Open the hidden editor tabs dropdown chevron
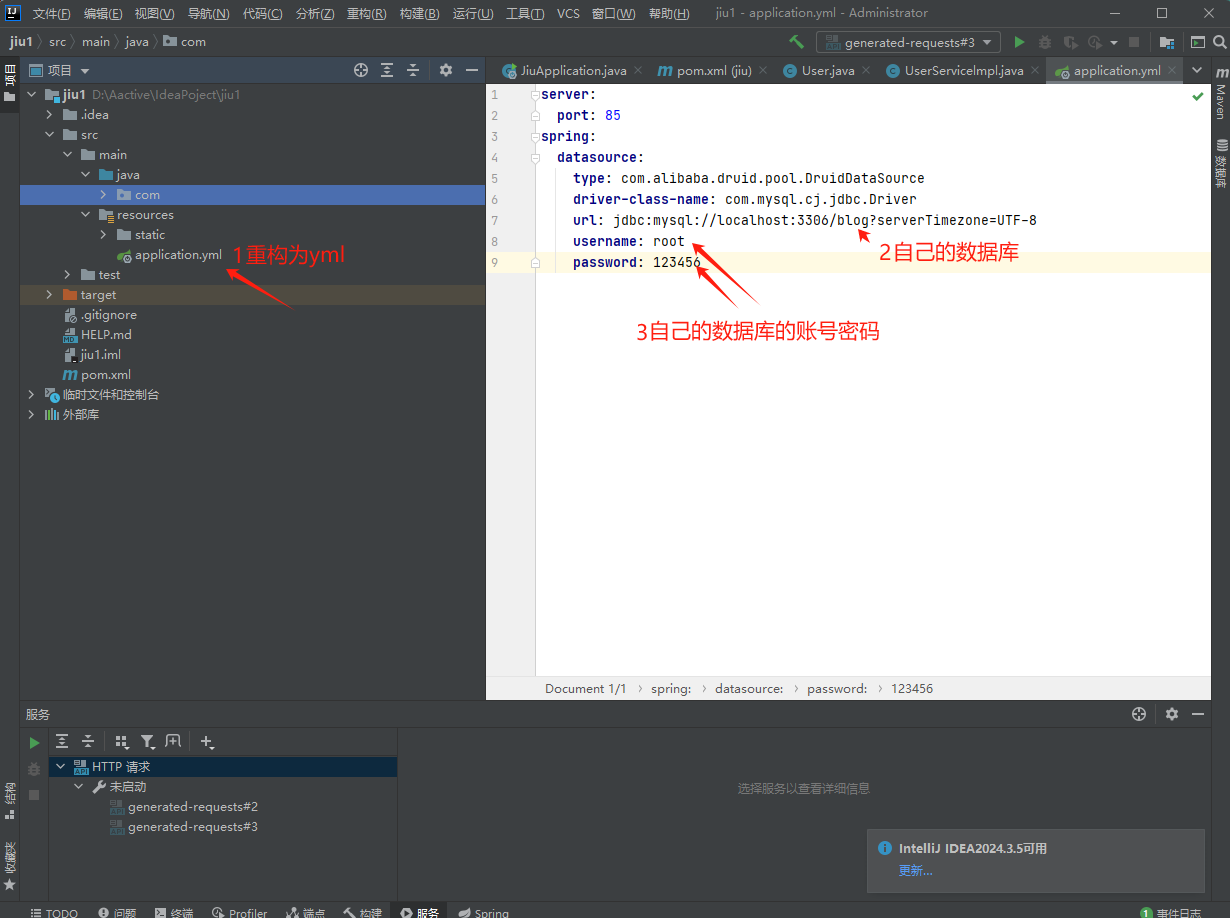The width and height of the screenshot is (1230, 918). pyautogui.click(x=1196, y=70)
